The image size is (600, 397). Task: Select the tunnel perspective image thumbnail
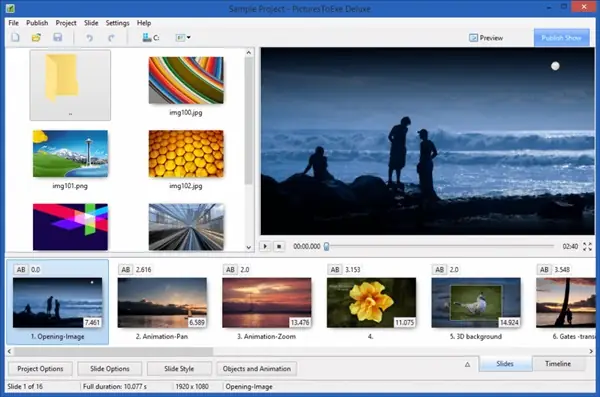tap(186, 227)
